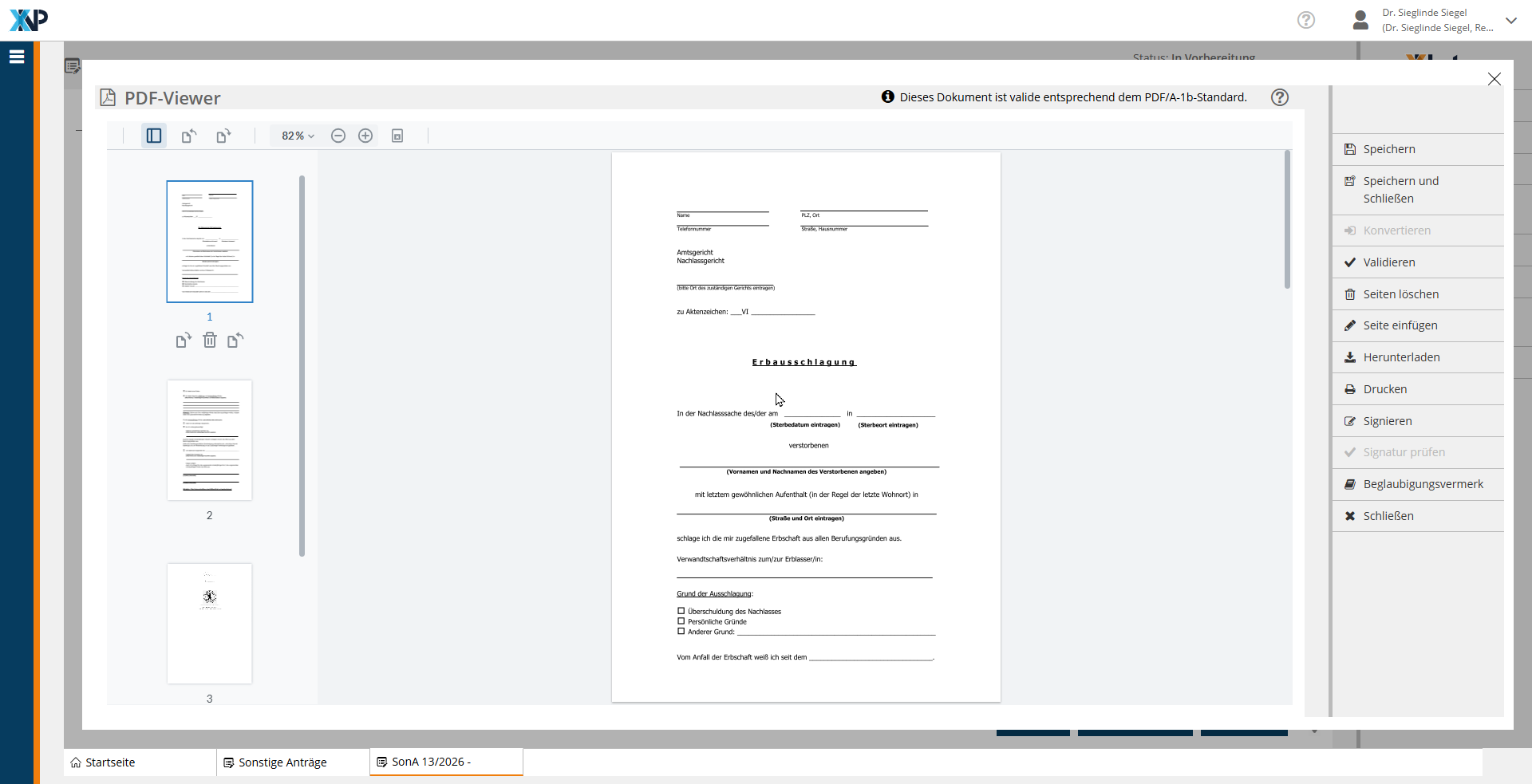Open the main hamburger menu
Viewport: 1532px width, 784px height.
tap(17, 57)
